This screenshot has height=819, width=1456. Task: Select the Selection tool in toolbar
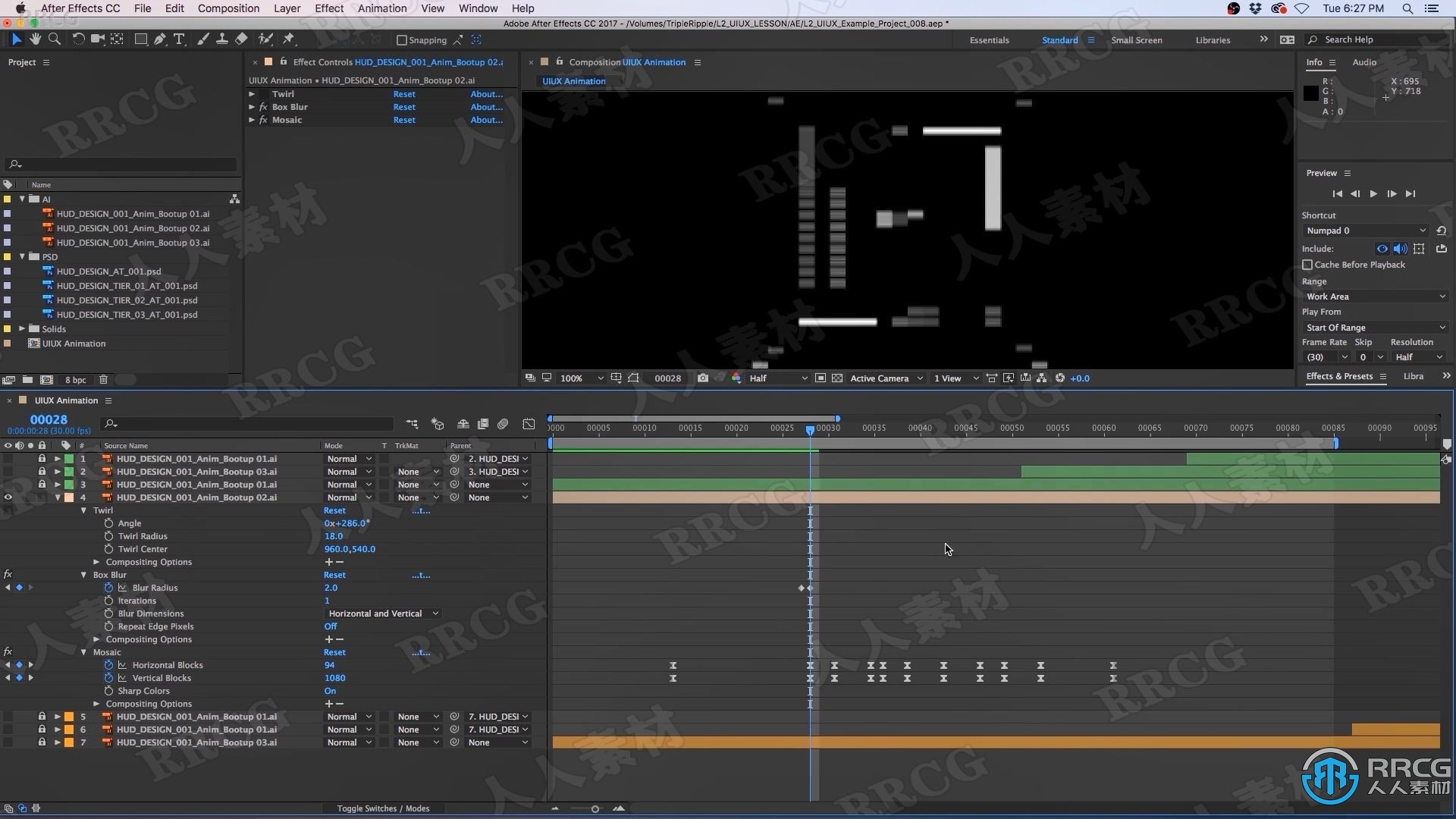(17, 40)
